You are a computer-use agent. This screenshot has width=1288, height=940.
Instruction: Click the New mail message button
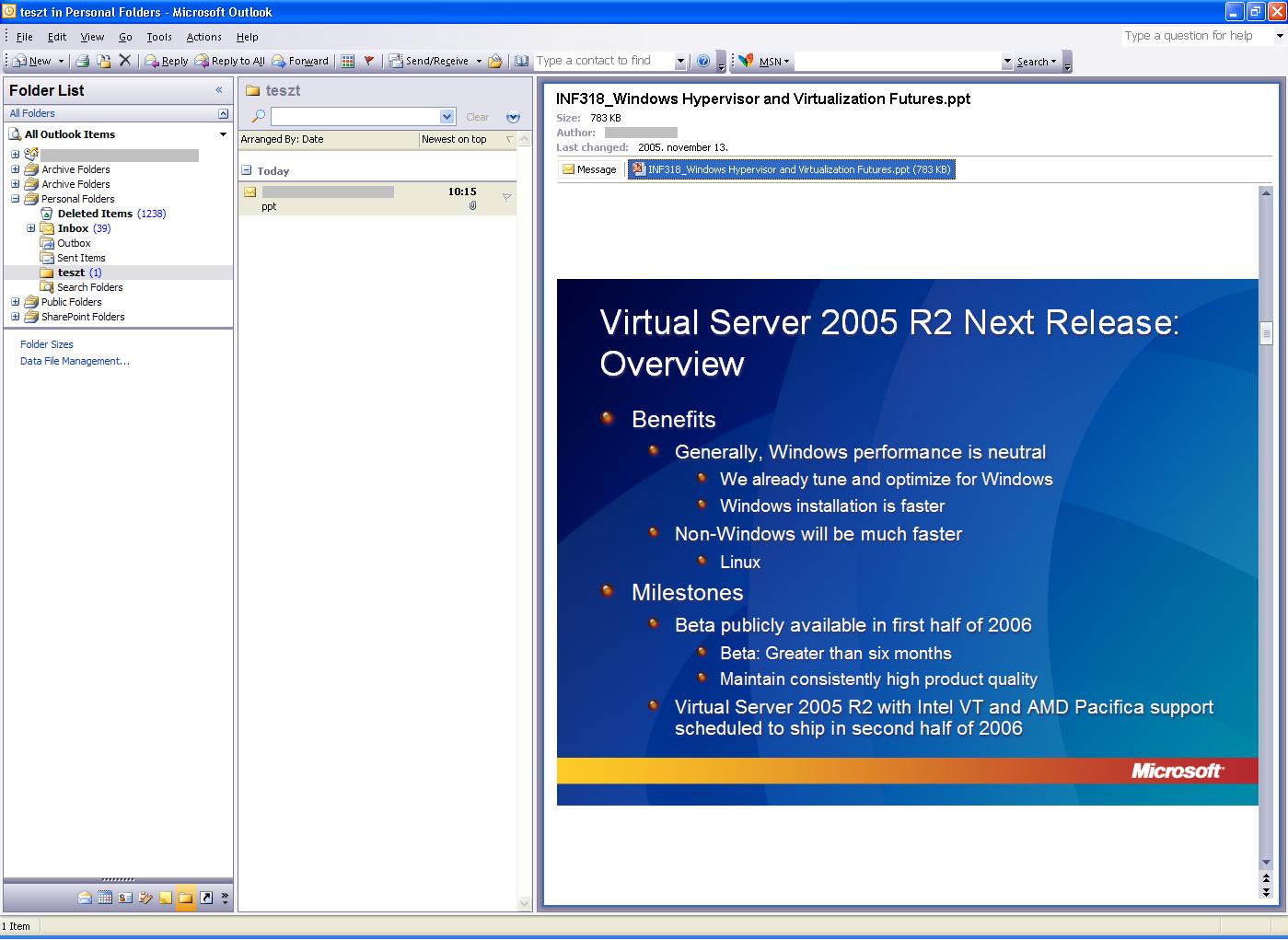pos(31,61)
